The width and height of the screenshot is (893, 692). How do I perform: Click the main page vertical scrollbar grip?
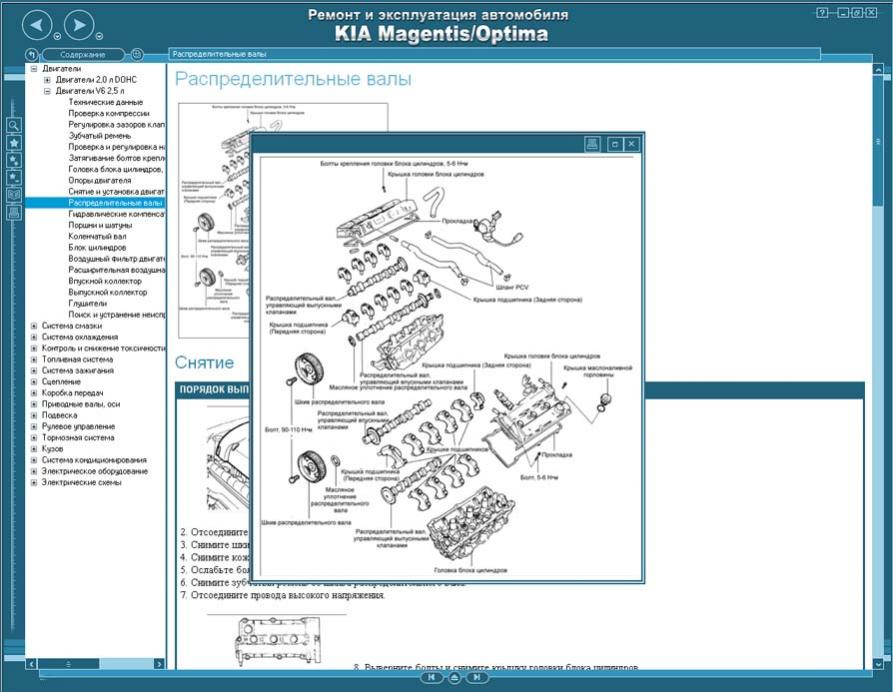878,141
